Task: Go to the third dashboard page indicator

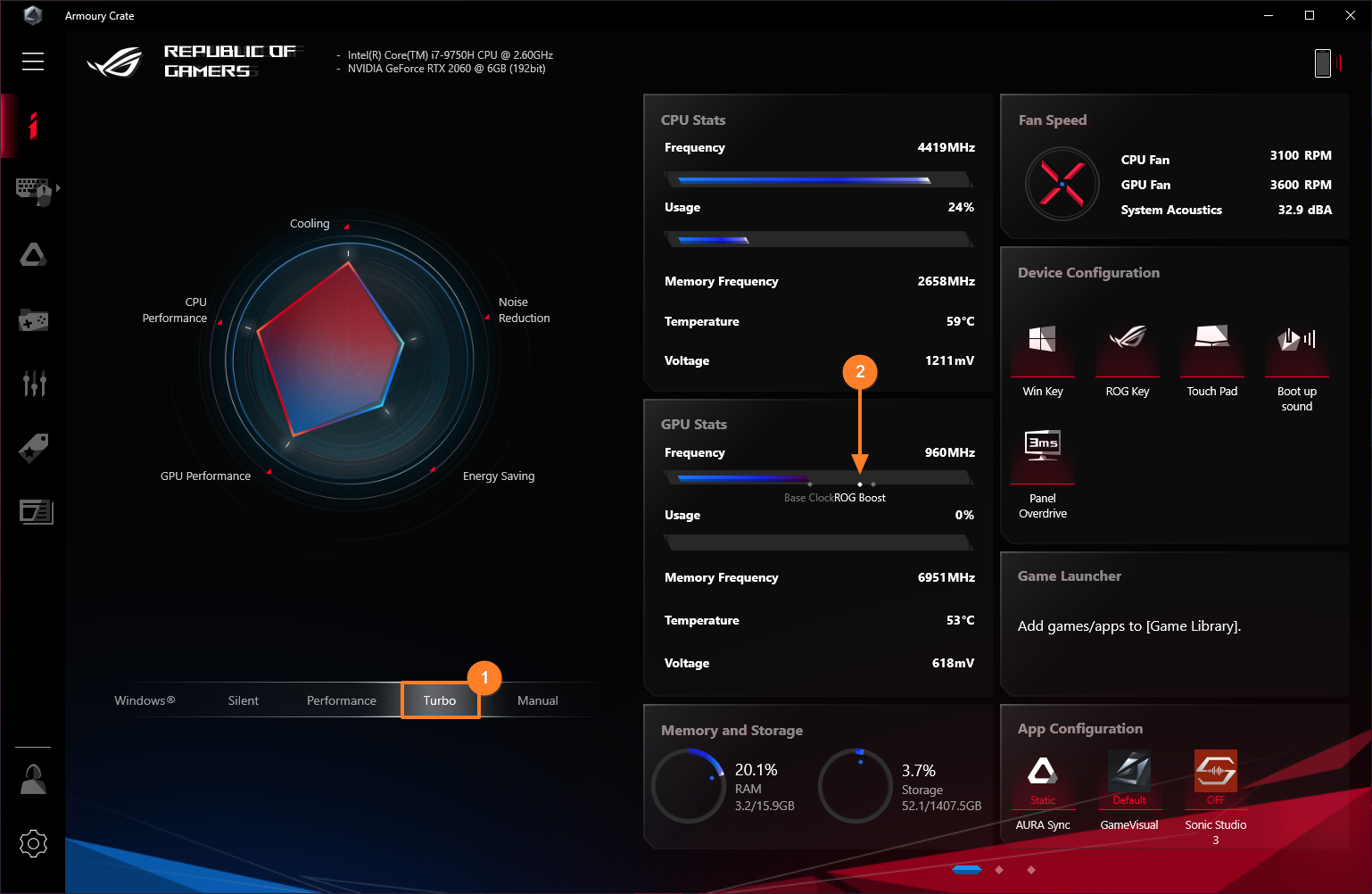Action: [x=1031, y=869]
